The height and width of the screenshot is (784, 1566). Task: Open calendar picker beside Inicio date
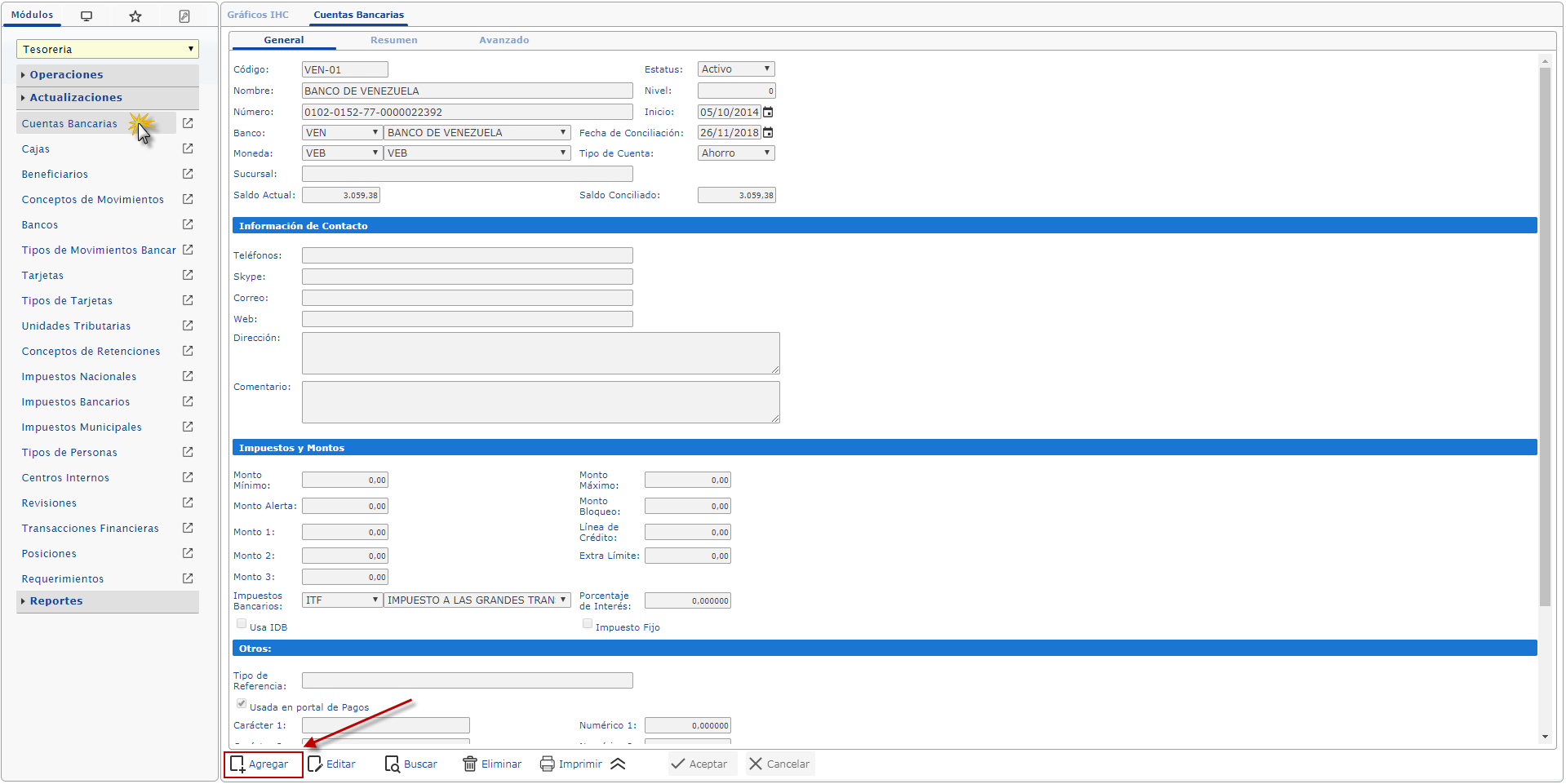768,113
